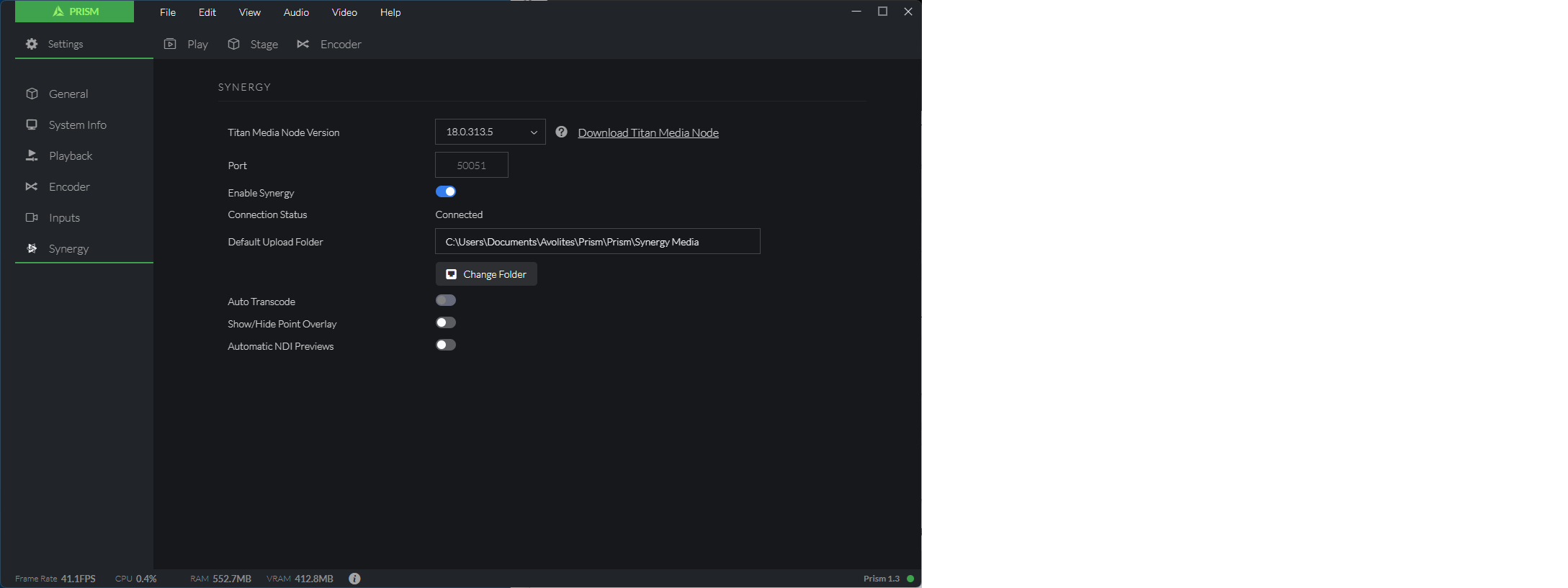Switch to the Play tab
The image size is (1568, 588).
pos(187,44)
